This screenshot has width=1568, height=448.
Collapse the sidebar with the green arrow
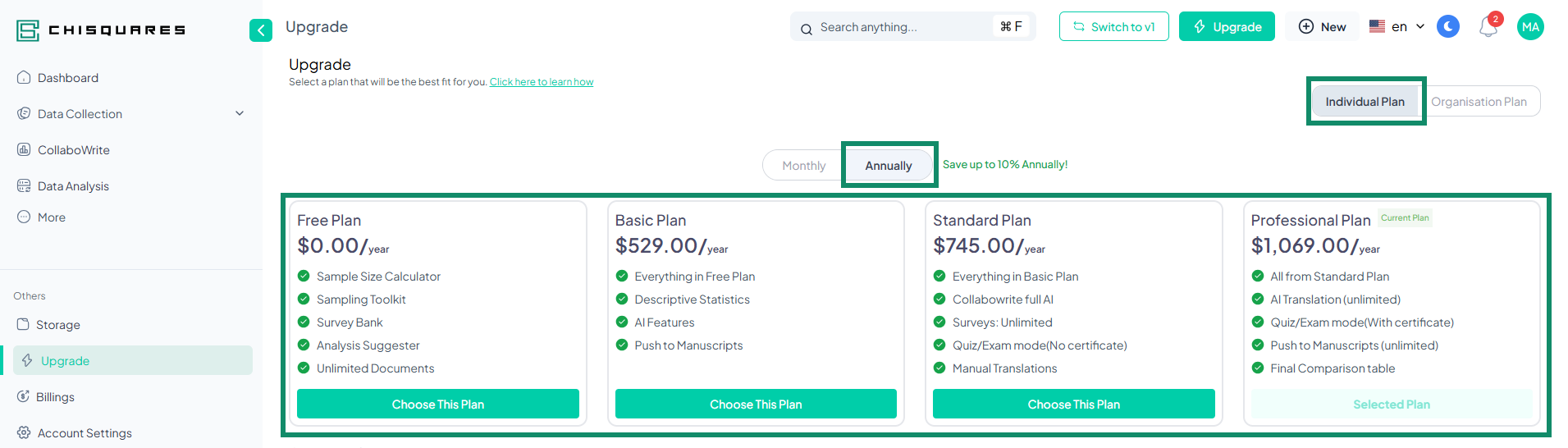point(260,30)
